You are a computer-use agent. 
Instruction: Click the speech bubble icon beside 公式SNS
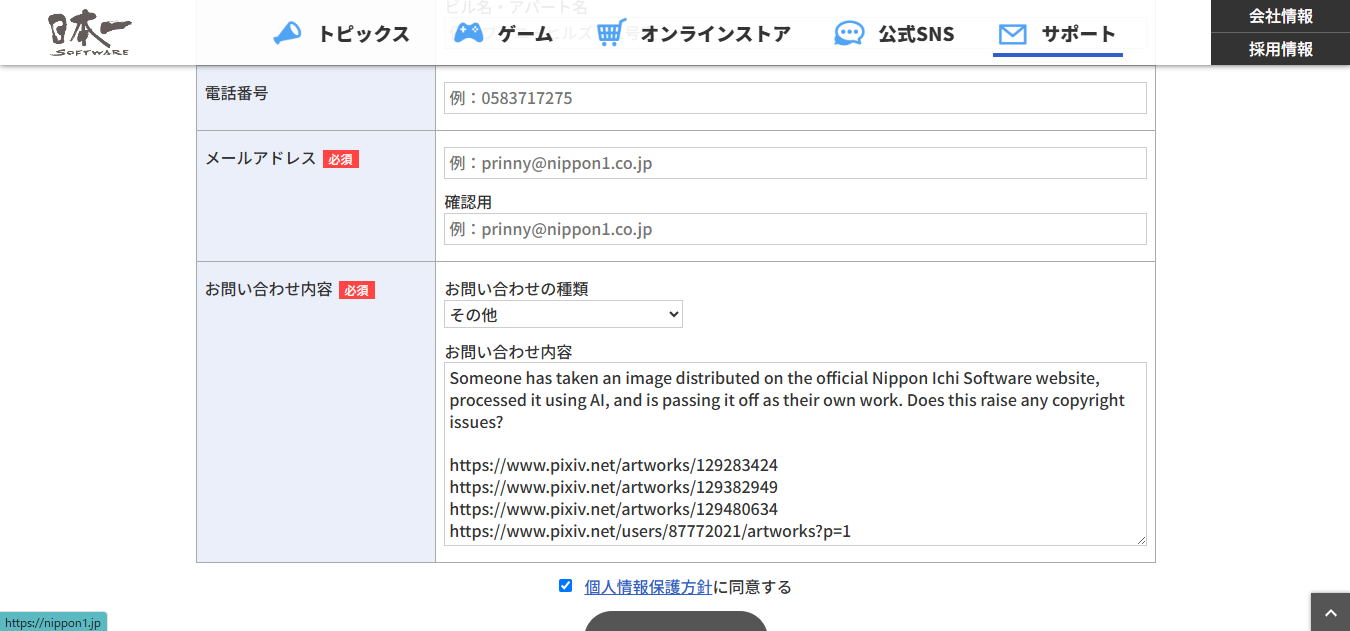(x=849, y=34)
